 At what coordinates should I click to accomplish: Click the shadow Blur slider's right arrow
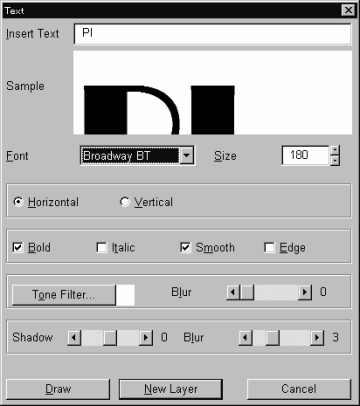pos(317,338)
